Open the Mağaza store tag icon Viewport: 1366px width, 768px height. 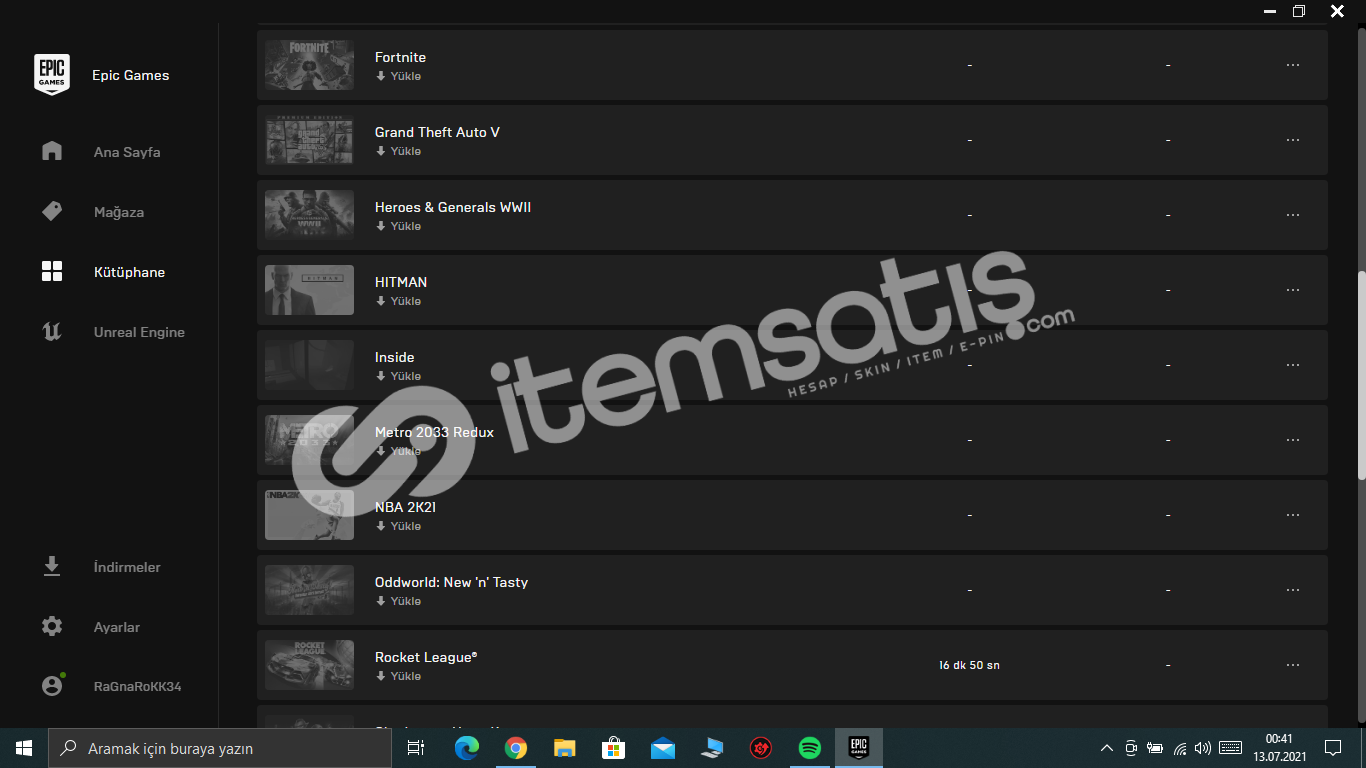pyautogui.click(x=52, y=211)
